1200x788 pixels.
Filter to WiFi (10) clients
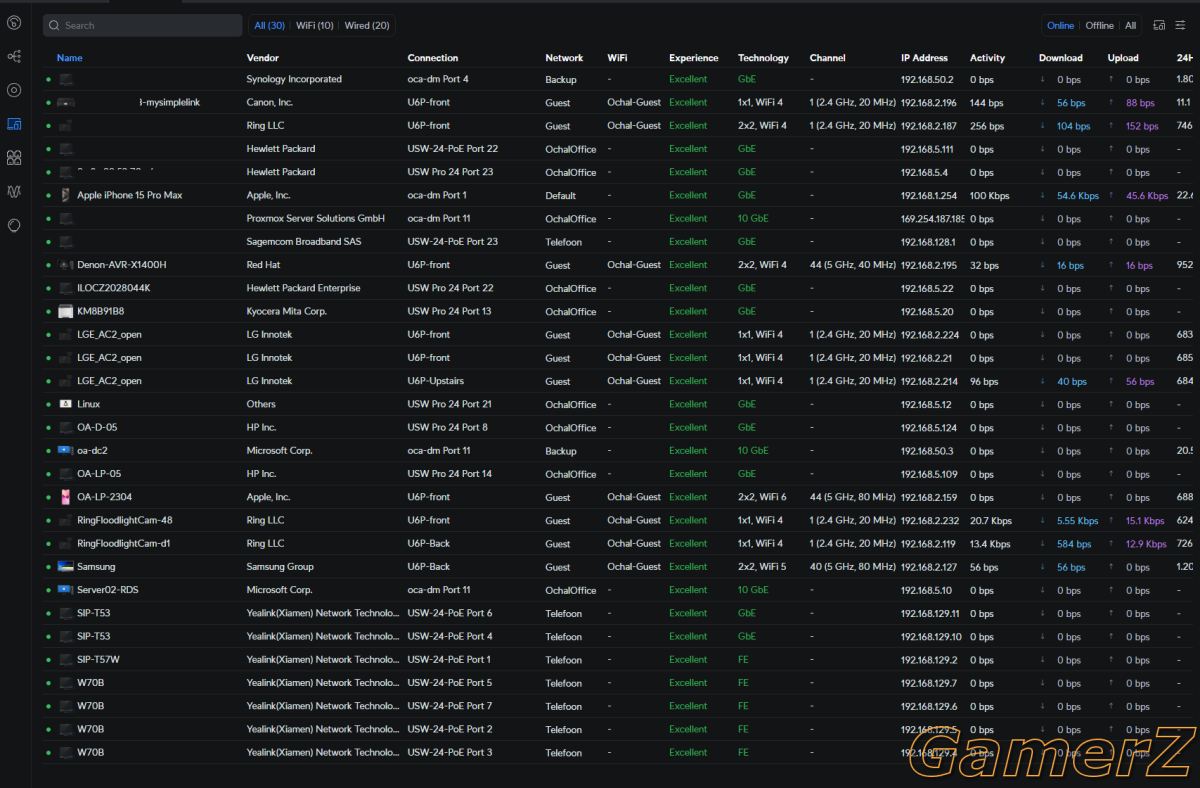click(315, 25)
